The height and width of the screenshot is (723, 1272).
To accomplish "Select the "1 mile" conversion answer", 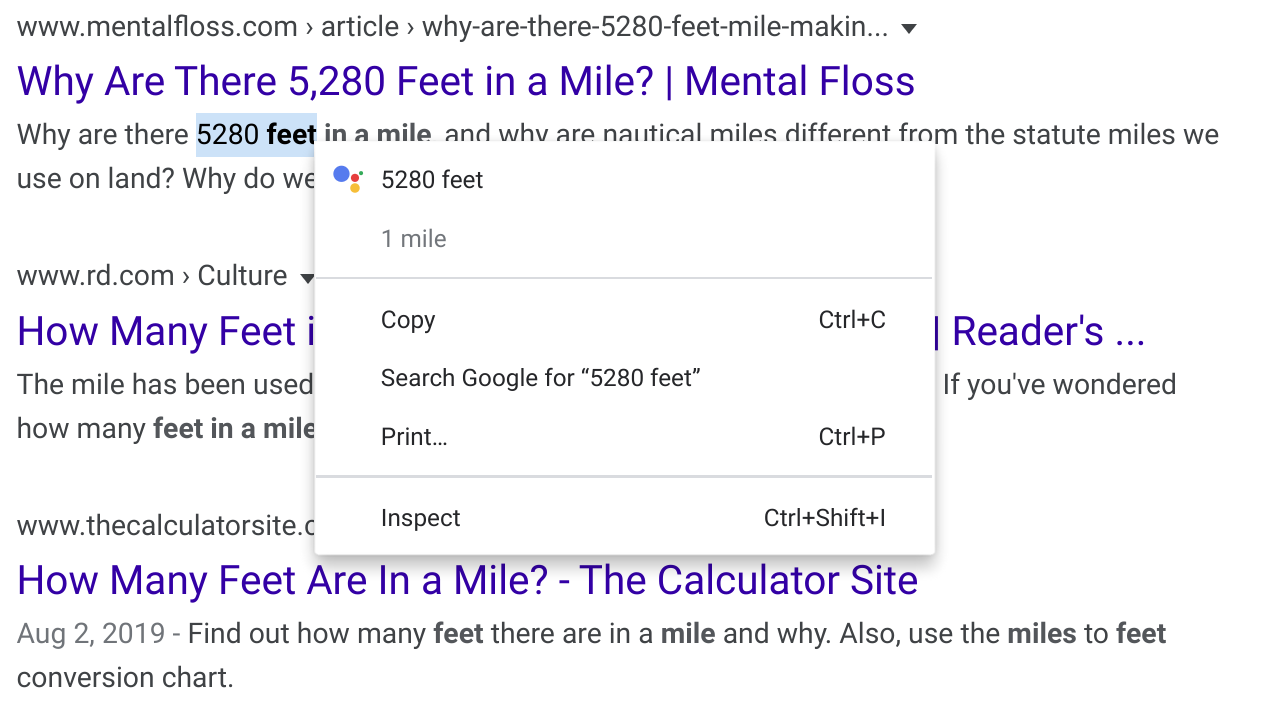I will 413,239.
